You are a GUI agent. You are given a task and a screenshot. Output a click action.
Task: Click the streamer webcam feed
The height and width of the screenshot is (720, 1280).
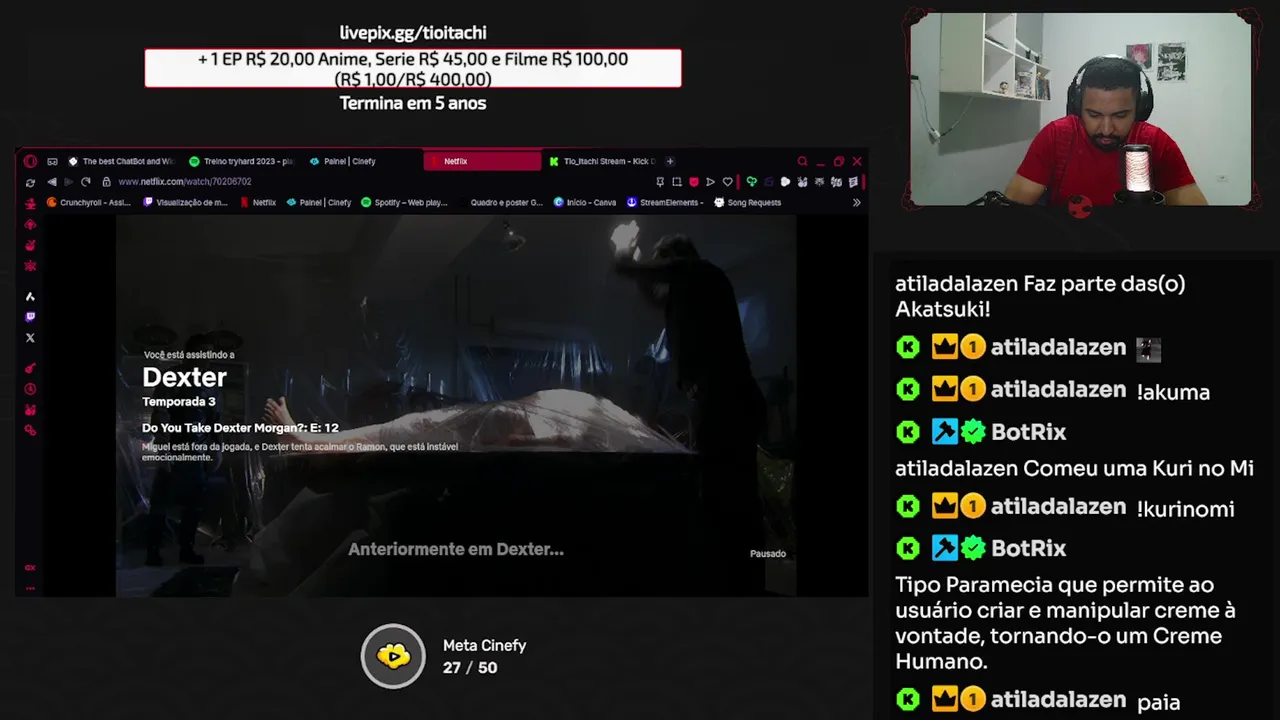click(x=1081, y=109)
